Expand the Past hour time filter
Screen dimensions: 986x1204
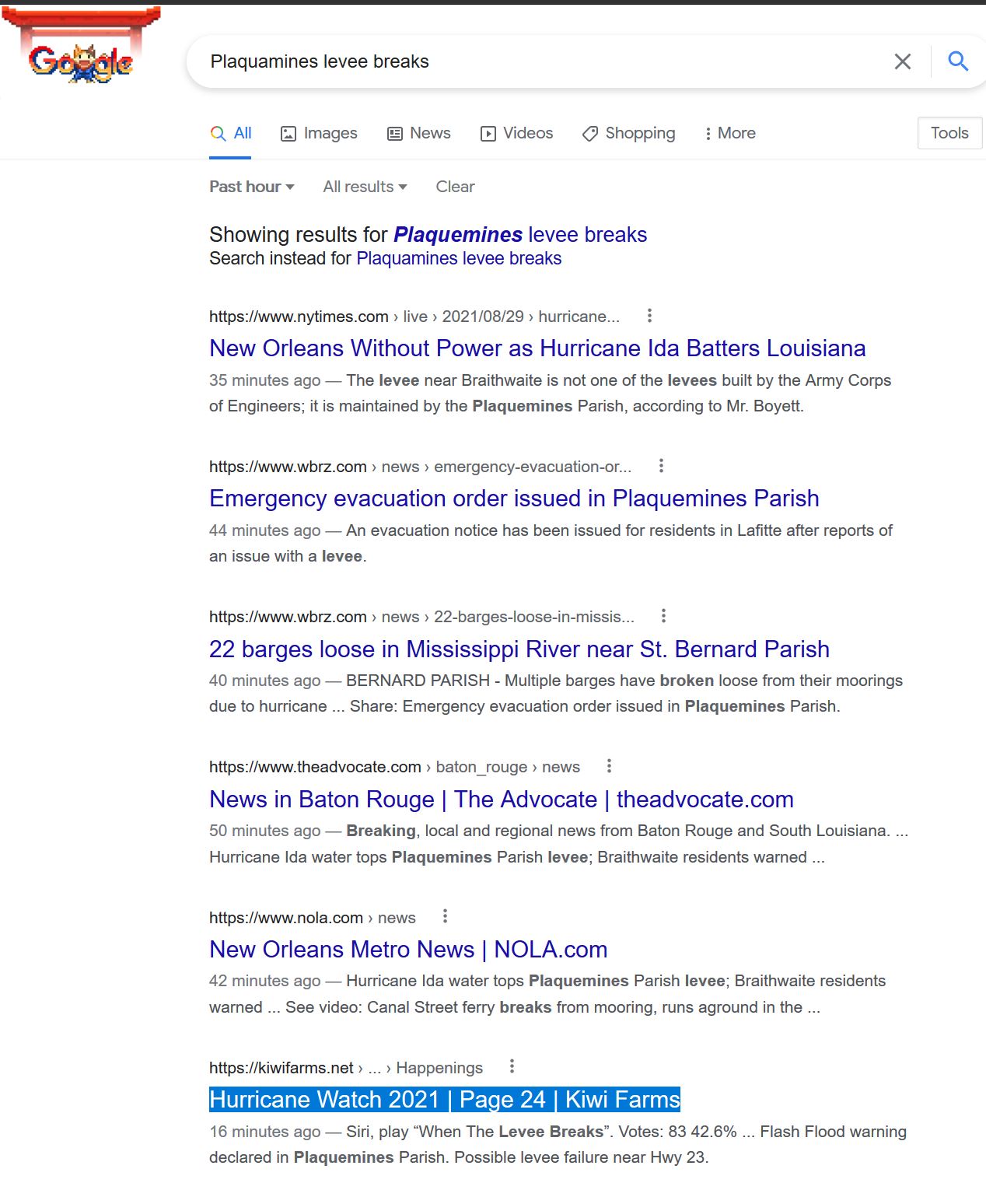(252, 187)
